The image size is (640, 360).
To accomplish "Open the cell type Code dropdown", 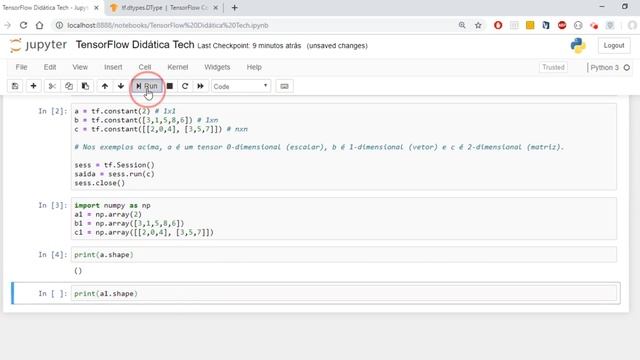I will click(241, 86).
